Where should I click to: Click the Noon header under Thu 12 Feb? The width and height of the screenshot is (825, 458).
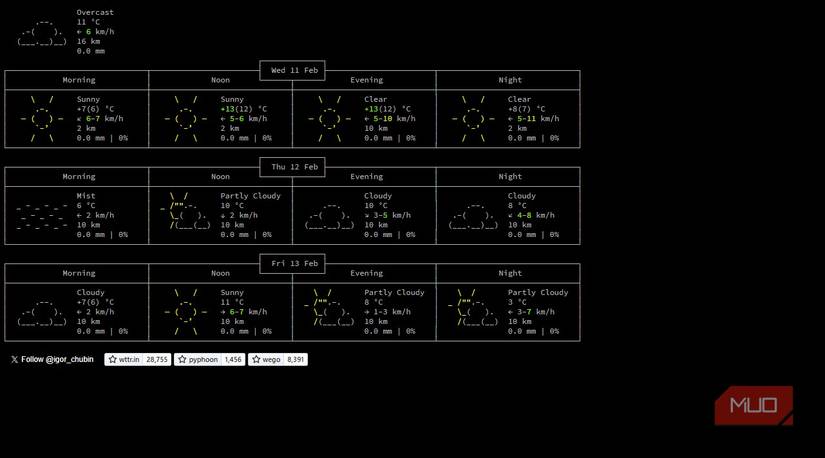[x=220, y=177]
